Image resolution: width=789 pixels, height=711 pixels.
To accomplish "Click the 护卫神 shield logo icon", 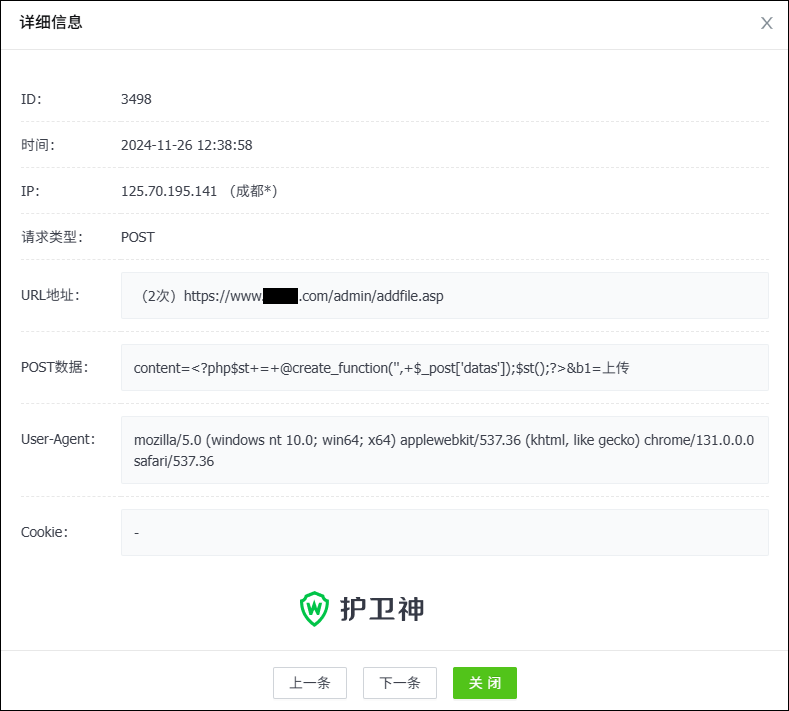I will [314, 609].
